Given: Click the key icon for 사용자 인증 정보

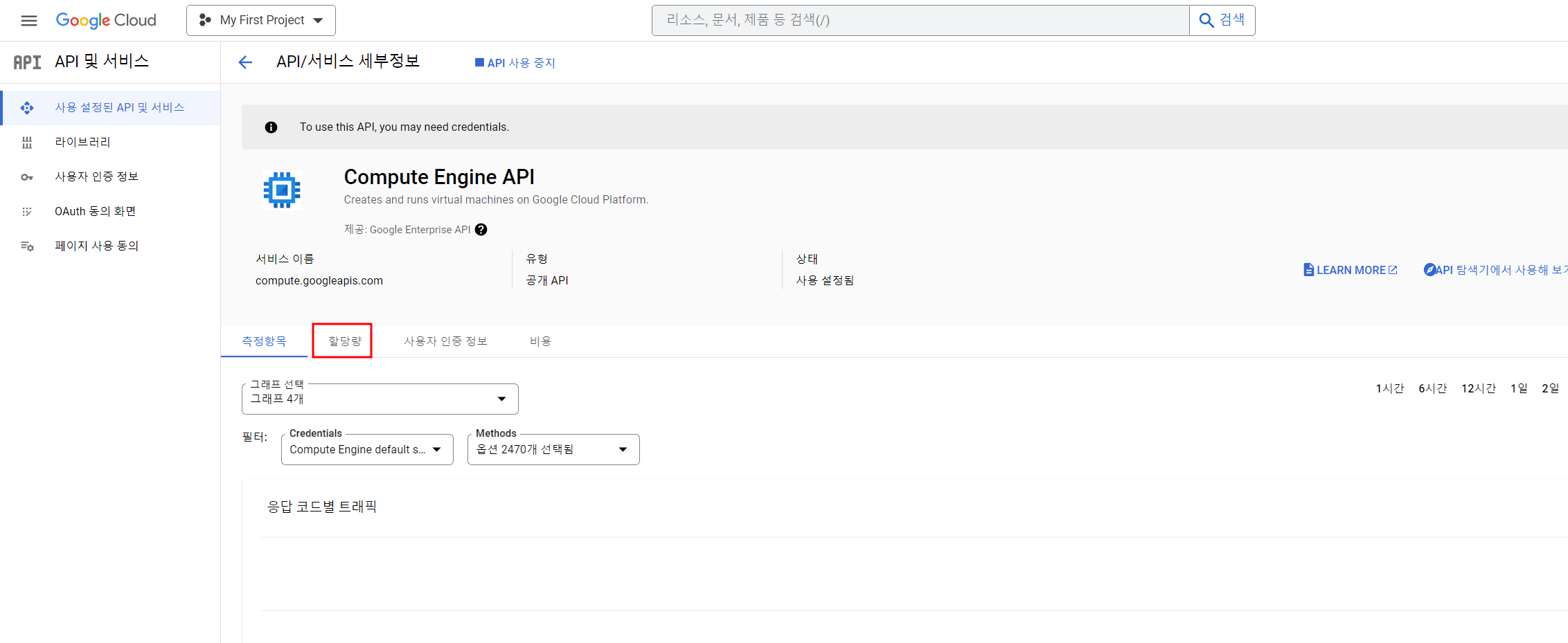Looking at the screenshot, I should (x=27, y=177).
